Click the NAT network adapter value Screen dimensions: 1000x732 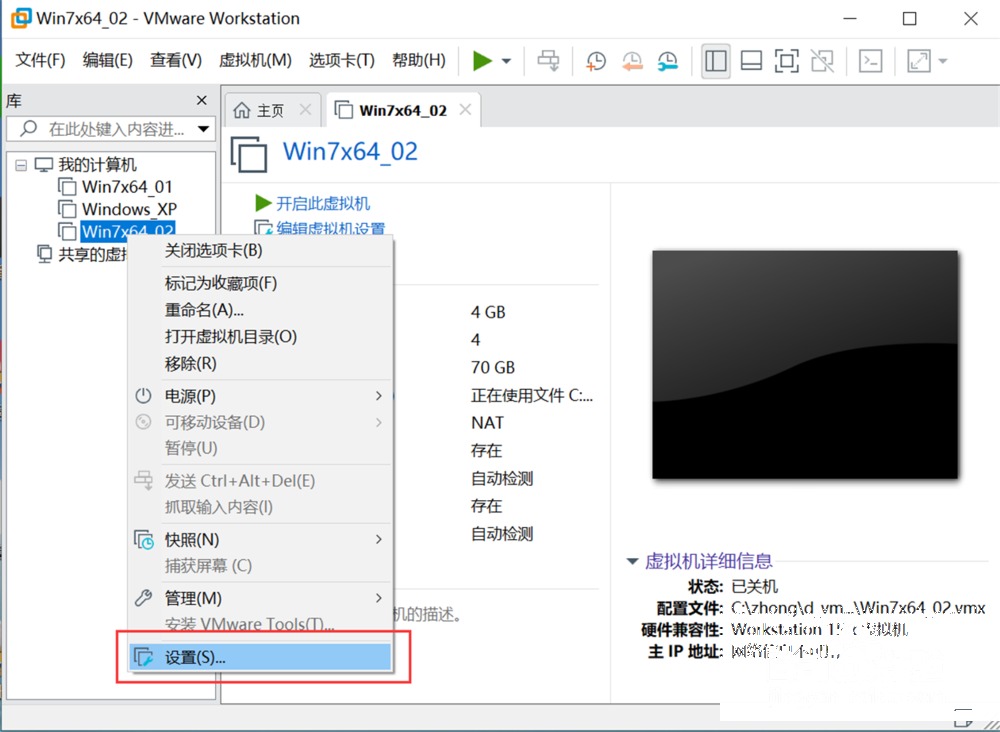pos(487,423)
